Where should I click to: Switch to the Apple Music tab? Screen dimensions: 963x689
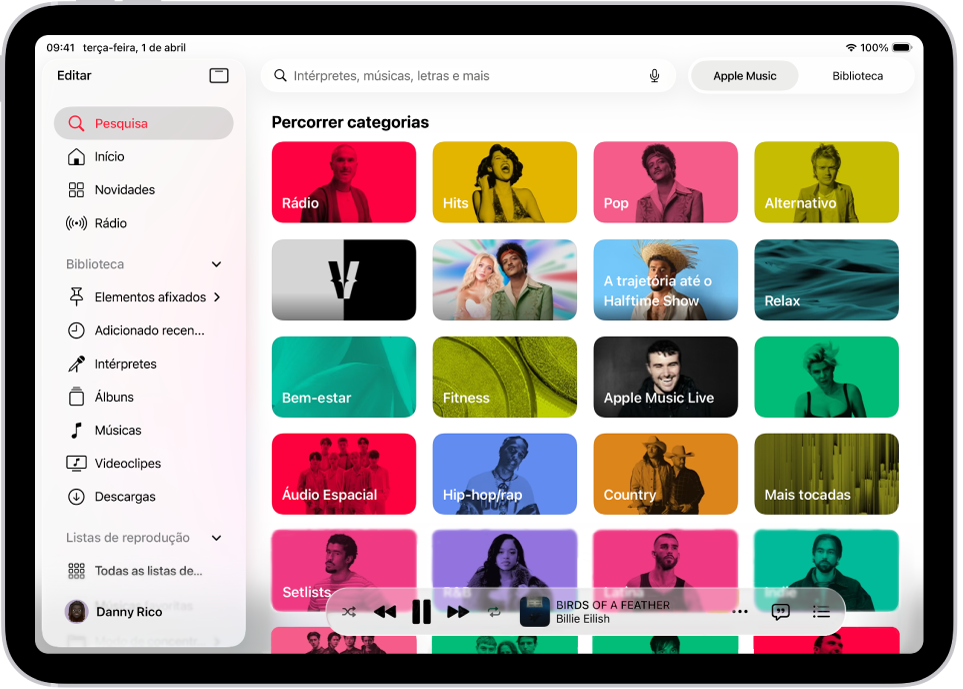(x=744, y=76)
